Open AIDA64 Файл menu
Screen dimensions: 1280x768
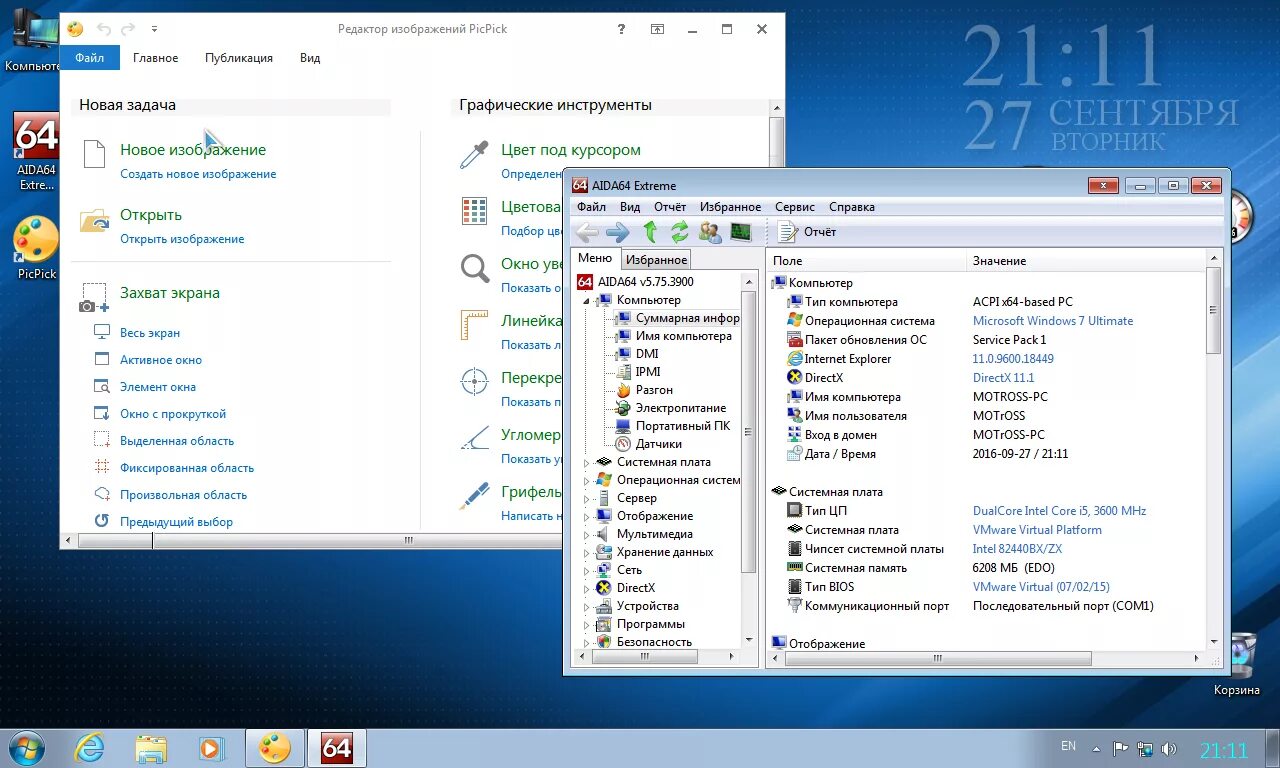(591, 207)
